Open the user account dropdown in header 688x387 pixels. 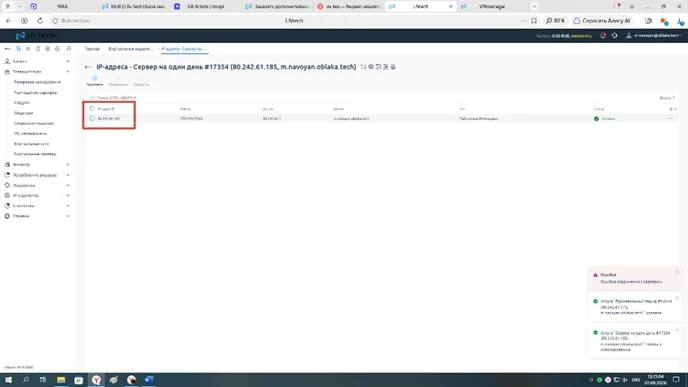pos(654,36)
